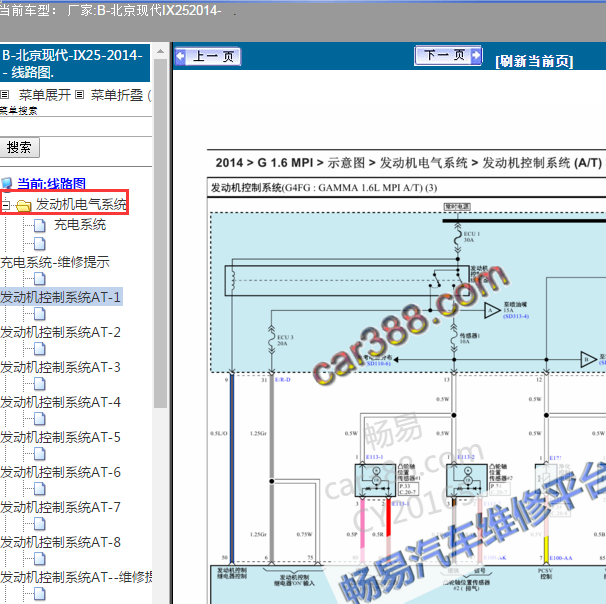The image size is (606, 604).
Task: Click page icon above 发动机控制系统AT-1
Action: 40,279
